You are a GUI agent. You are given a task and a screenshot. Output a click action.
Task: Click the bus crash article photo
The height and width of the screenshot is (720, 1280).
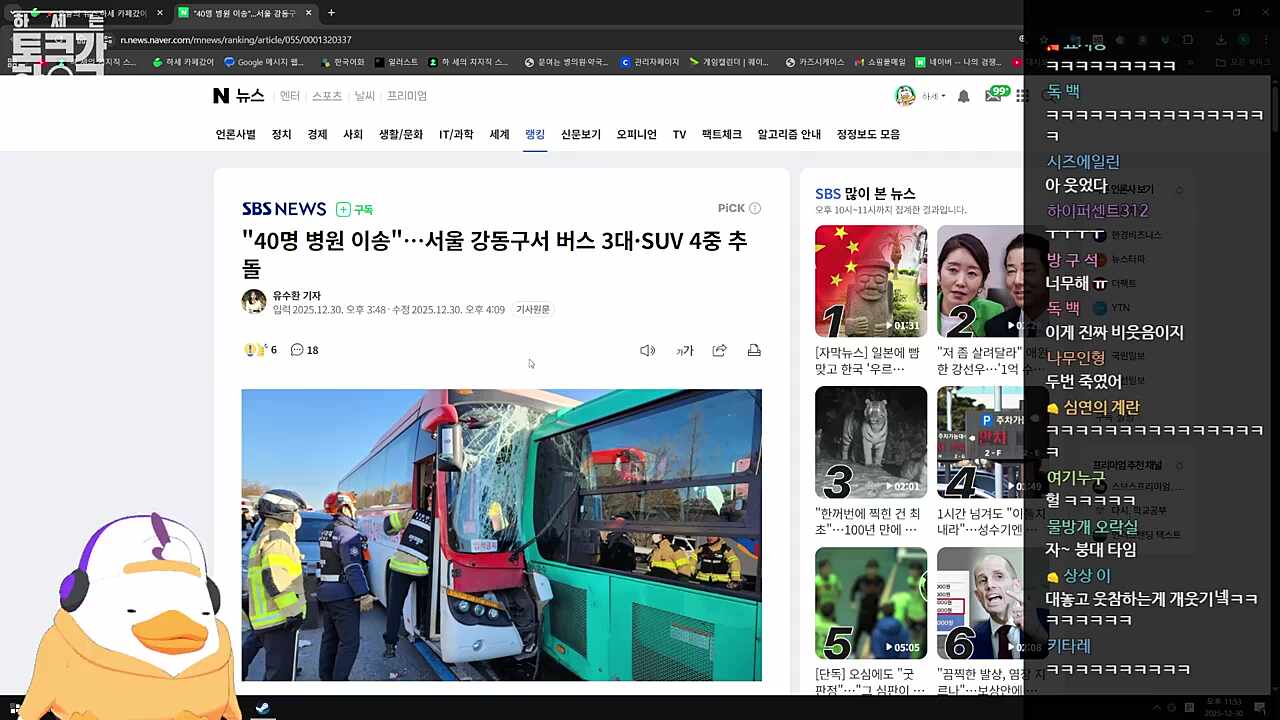click(501, 535)
